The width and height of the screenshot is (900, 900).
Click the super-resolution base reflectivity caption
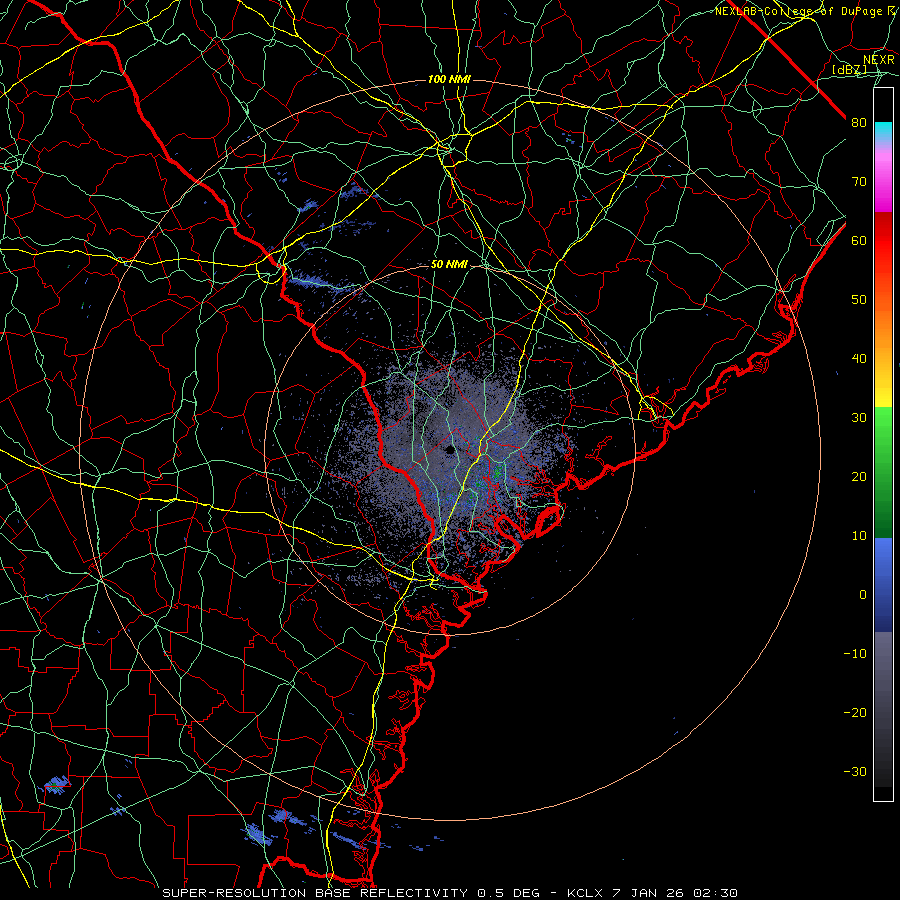click(x=450, y=893)
